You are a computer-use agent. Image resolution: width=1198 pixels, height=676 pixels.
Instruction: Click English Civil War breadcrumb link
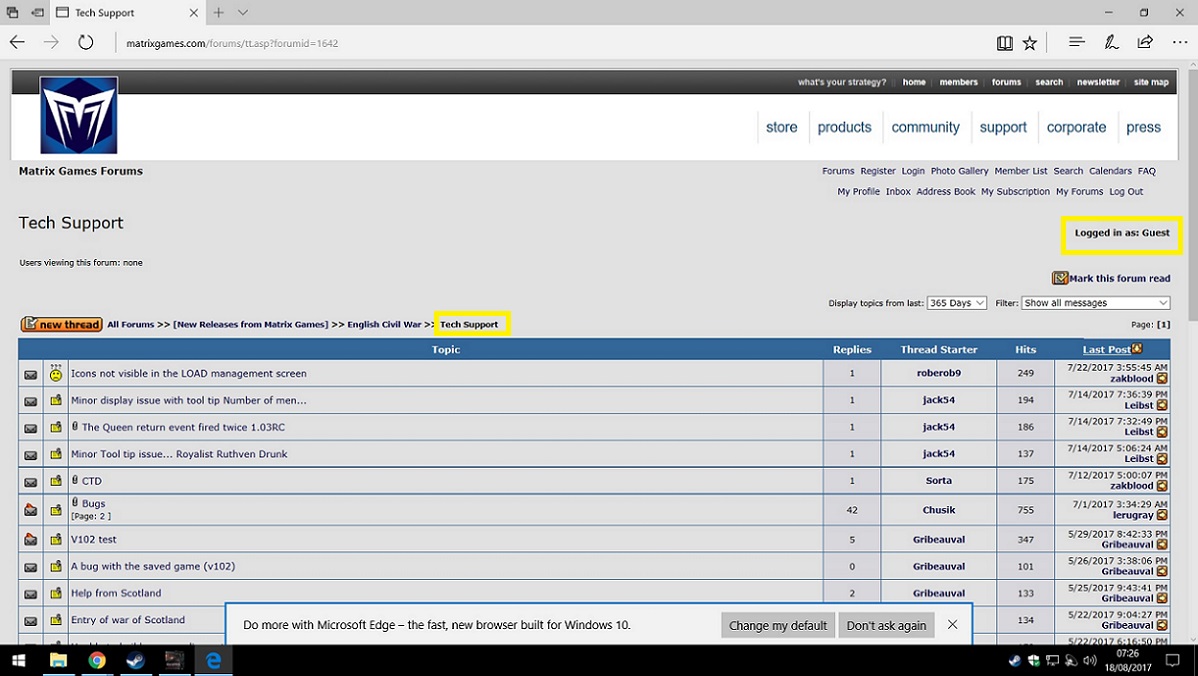click(384, 325)
